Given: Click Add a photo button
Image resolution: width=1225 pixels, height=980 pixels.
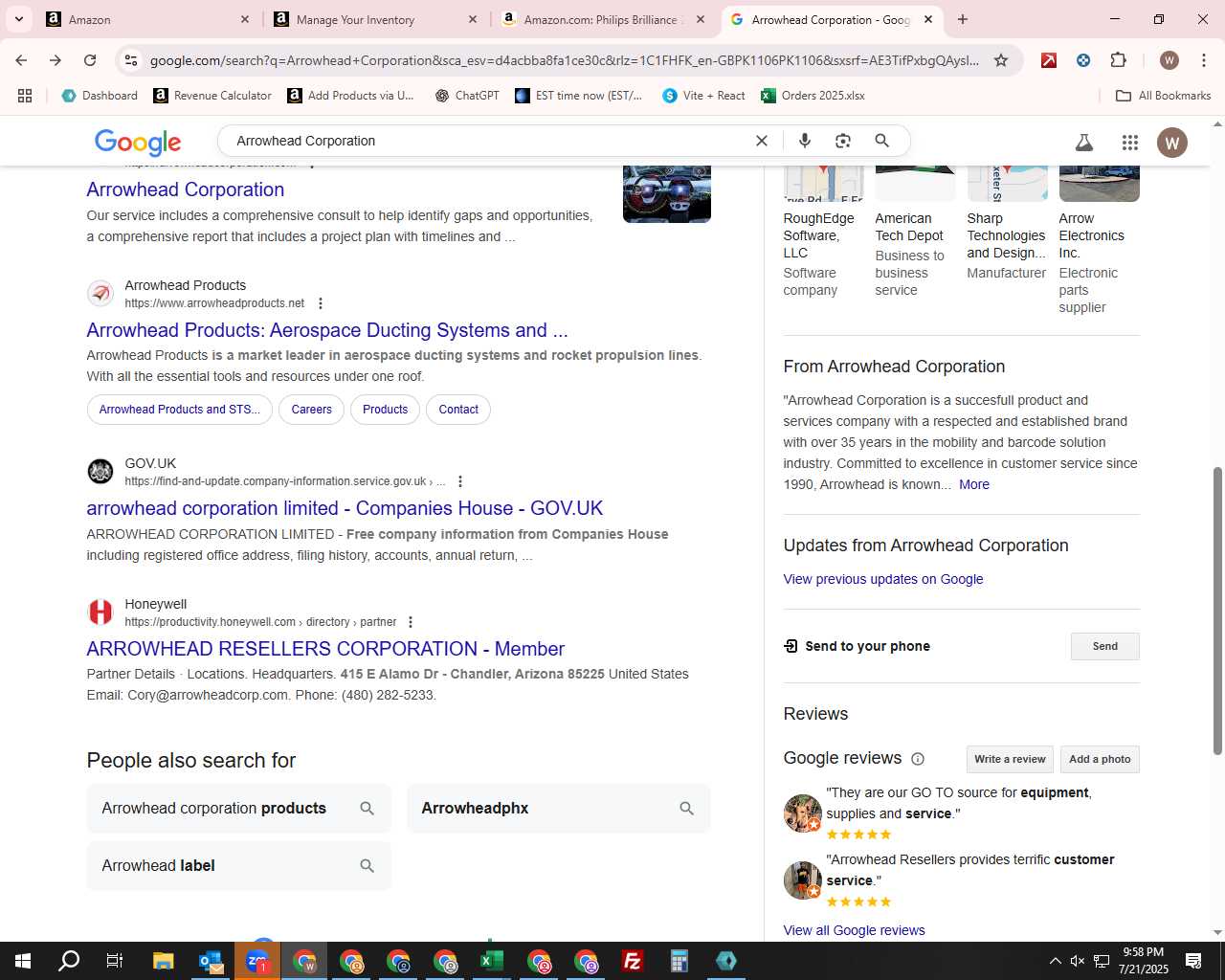Looking at the screenshot, I should click(x=1100, y=759).
